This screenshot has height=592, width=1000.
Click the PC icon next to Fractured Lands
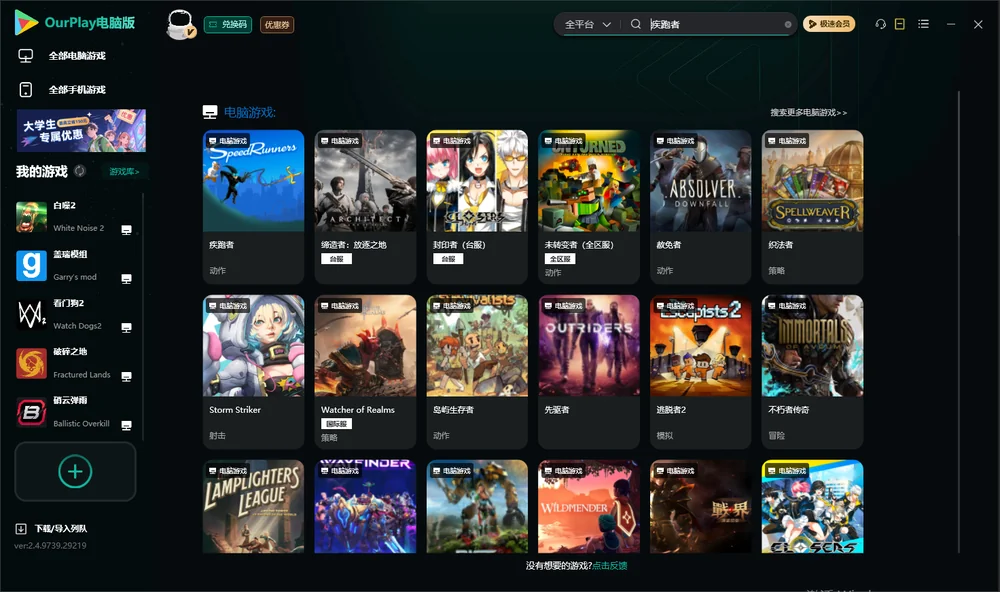[x=126, y=376]
